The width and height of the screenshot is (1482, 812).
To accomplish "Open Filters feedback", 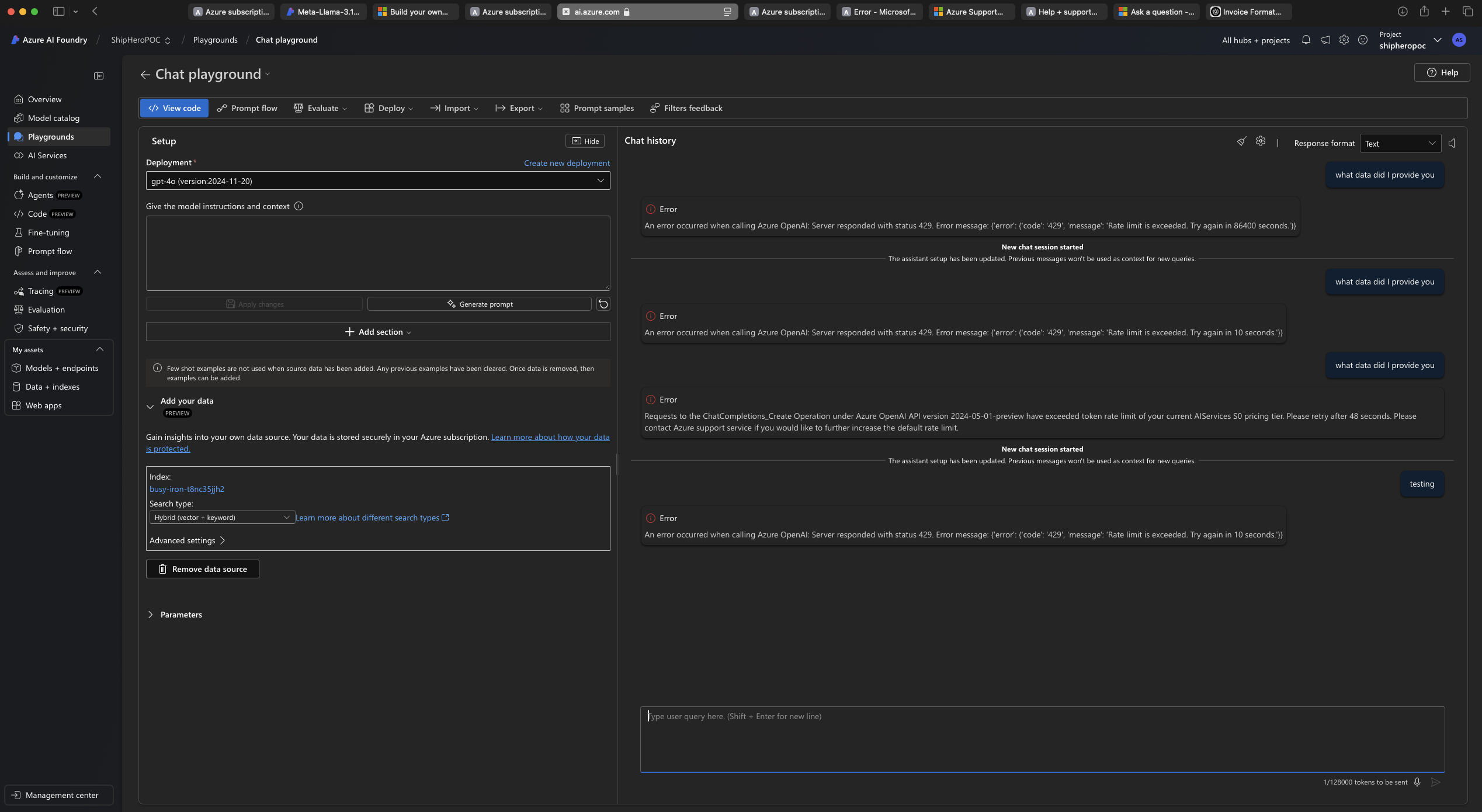I will click(x=686, y=108).
